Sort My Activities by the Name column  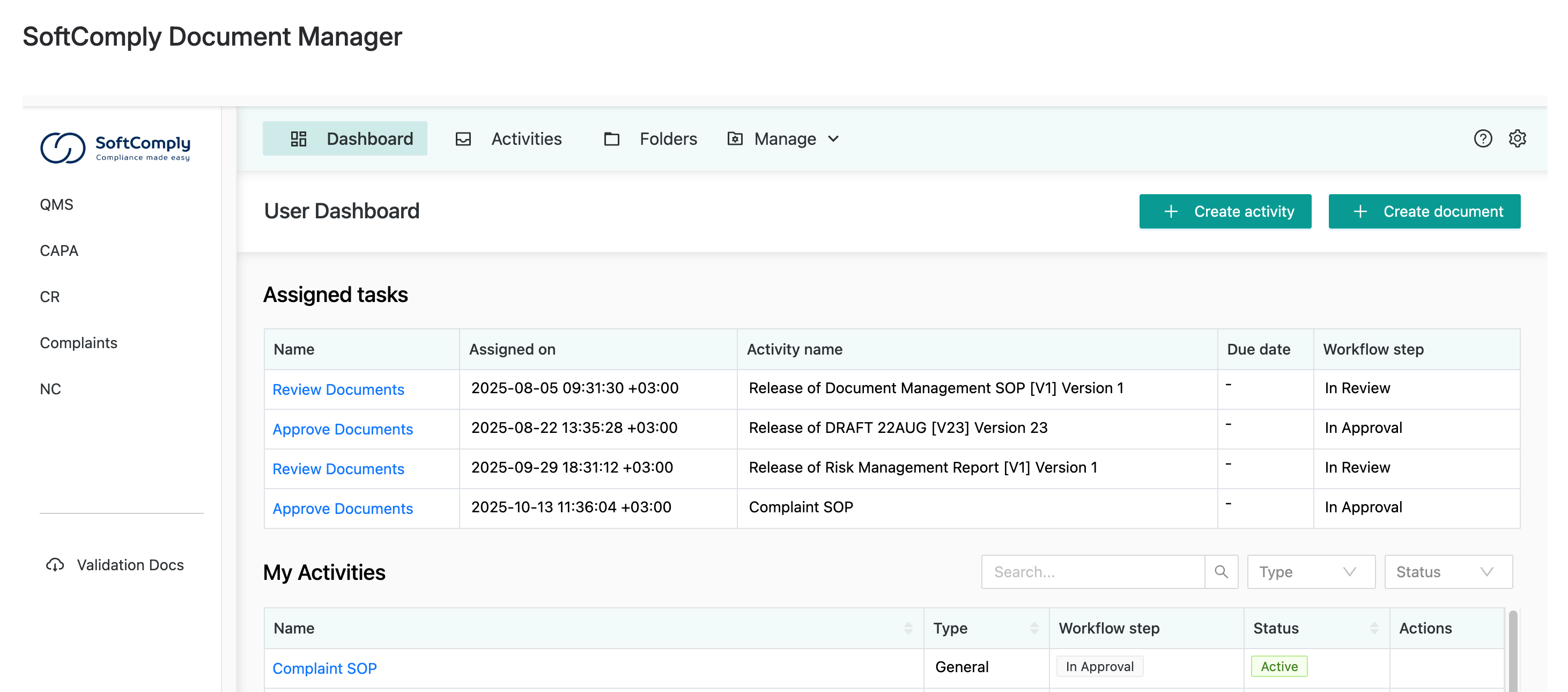[907, 628]
